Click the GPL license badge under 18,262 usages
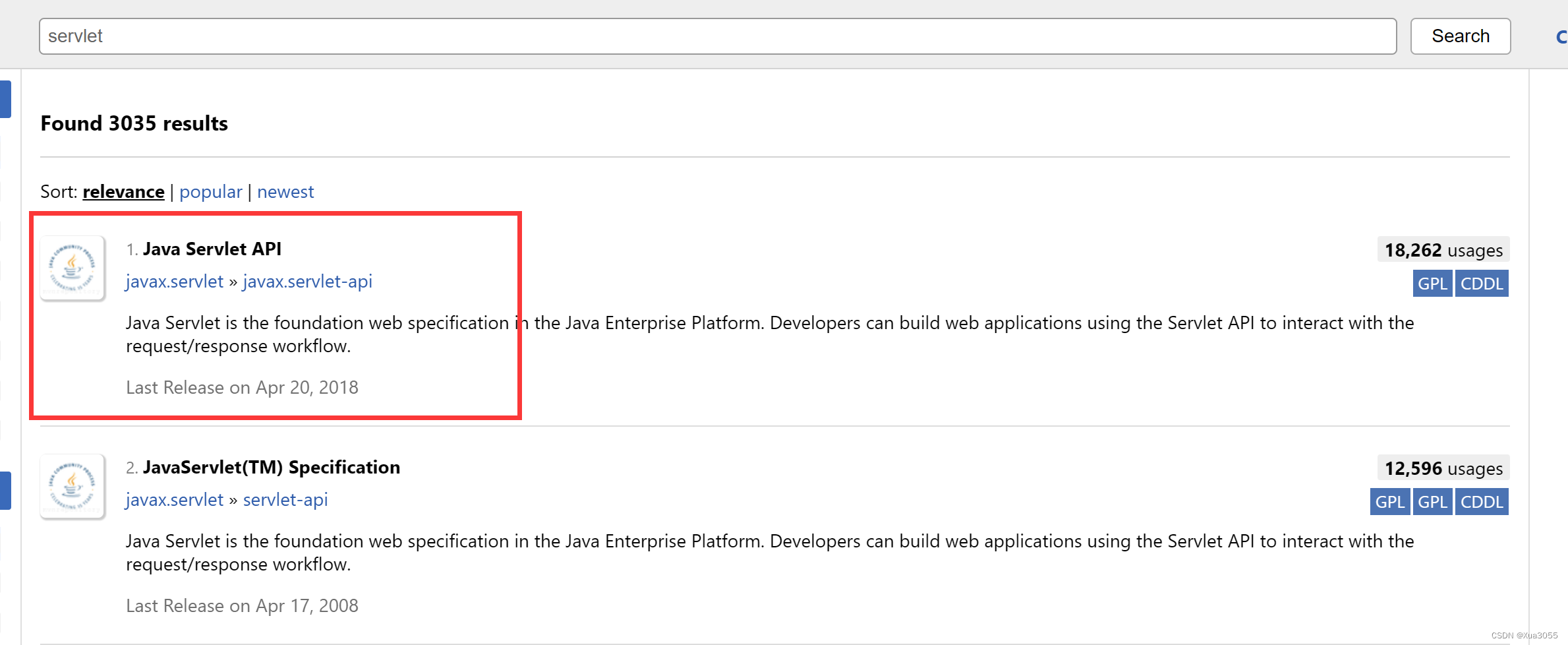1568x645 pixels. point(1432,284)
